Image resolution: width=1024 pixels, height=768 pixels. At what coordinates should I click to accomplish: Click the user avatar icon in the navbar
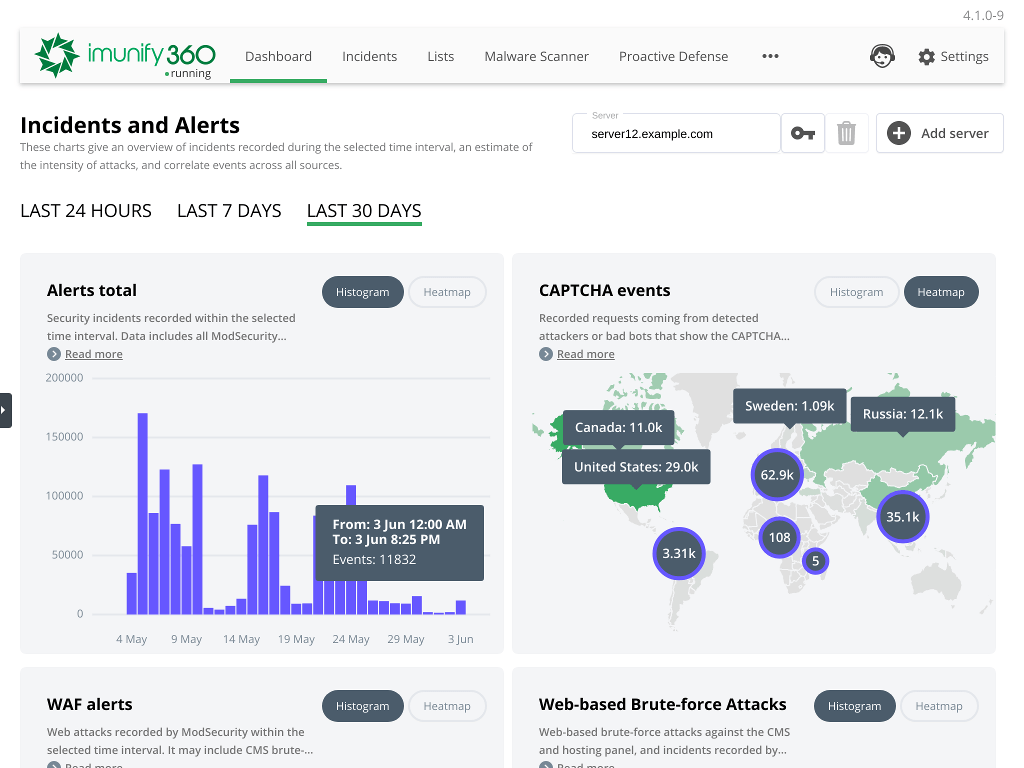(x=883, y=56)
